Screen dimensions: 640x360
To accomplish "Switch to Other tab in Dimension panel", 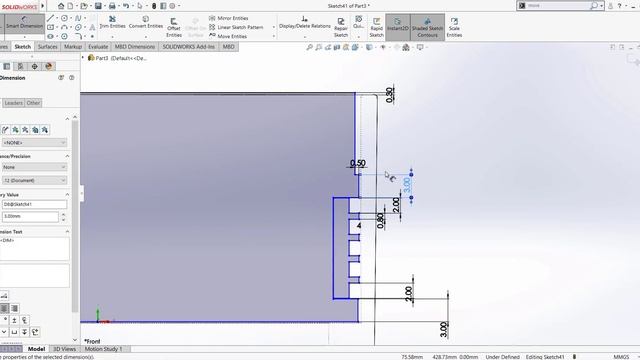I will tap(33, 103).
